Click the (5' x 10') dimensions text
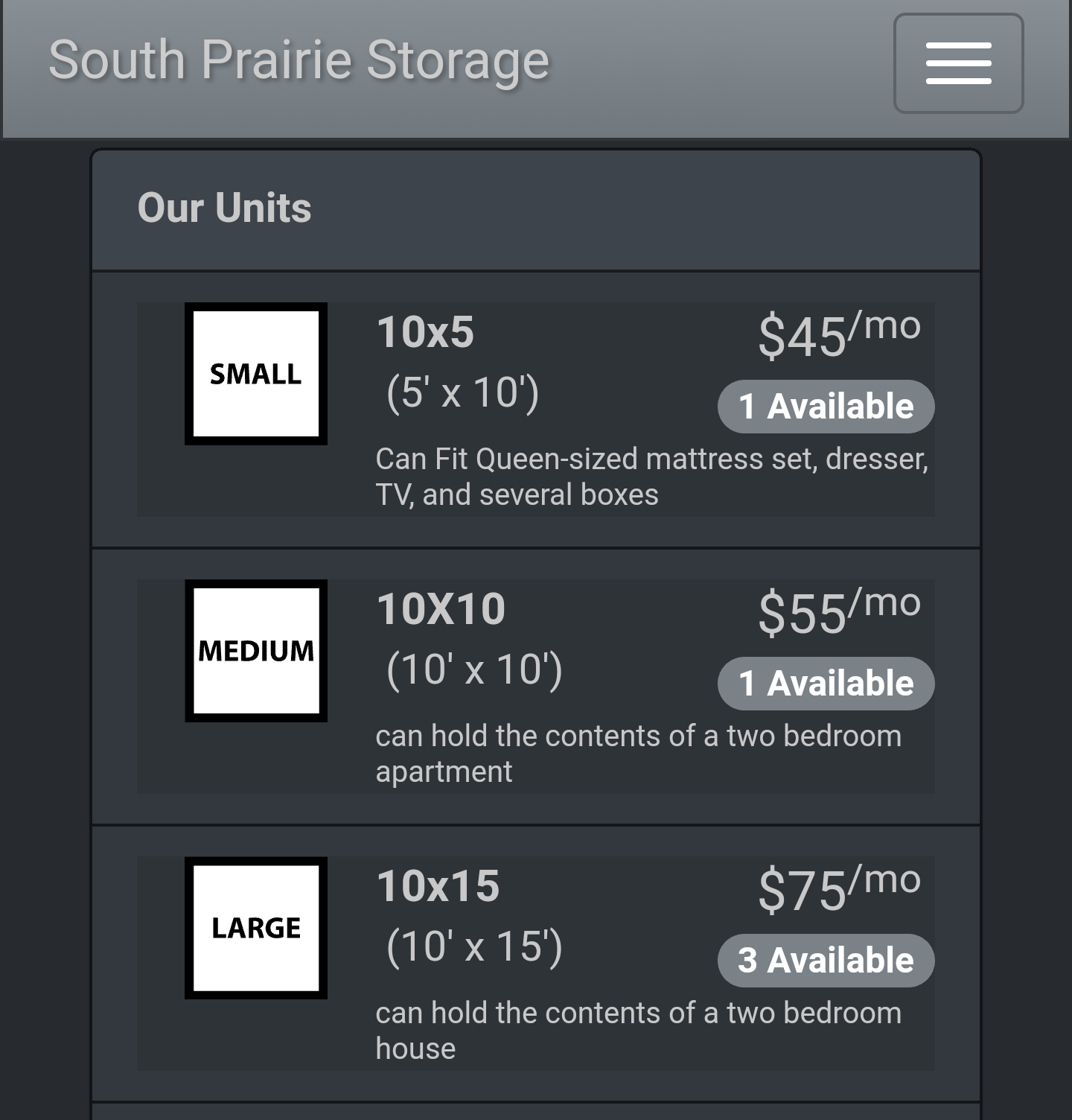Image resolution: width=1072 pixels, height=1120 pixels. 462,392
